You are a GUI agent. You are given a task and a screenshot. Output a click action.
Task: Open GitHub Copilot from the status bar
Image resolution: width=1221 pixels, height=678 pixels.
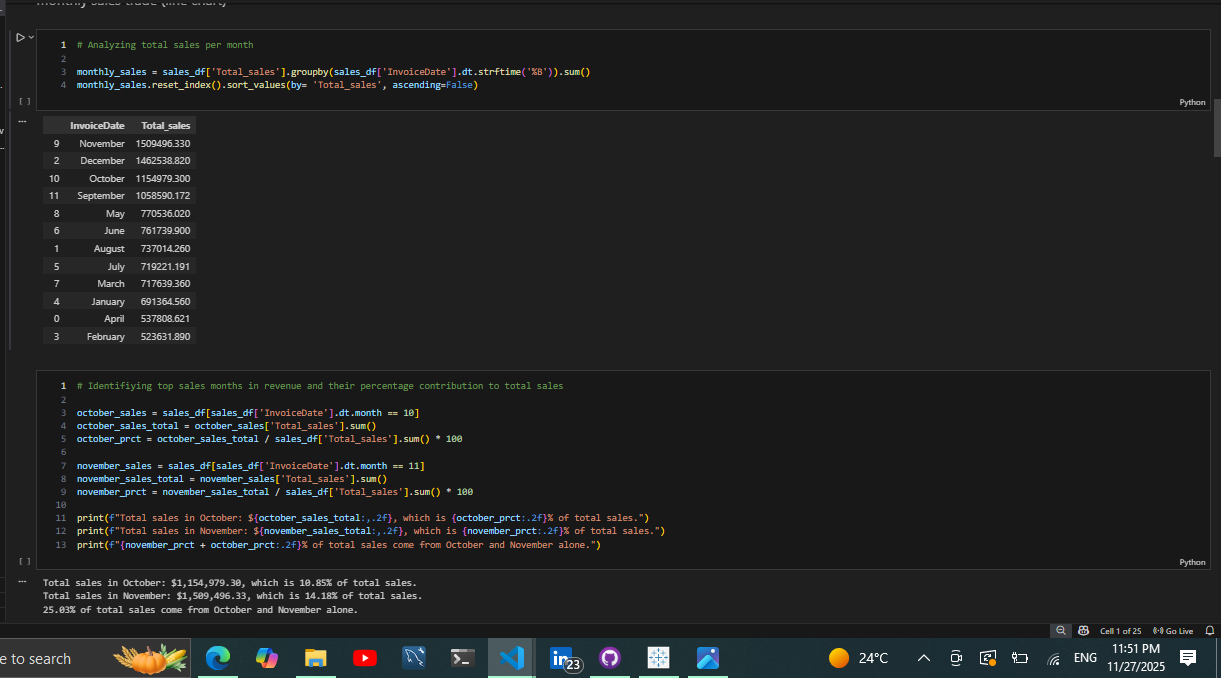[x=1083, y=631]
